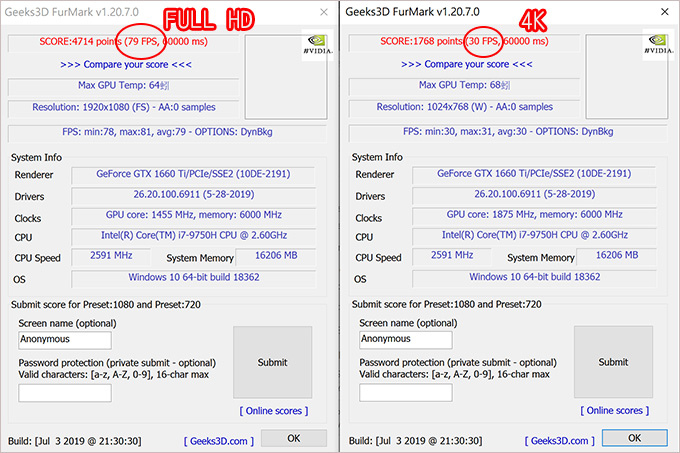Click Submit button in left FurMark window
This screenshot has height=453, width=680.
point(272,362)
